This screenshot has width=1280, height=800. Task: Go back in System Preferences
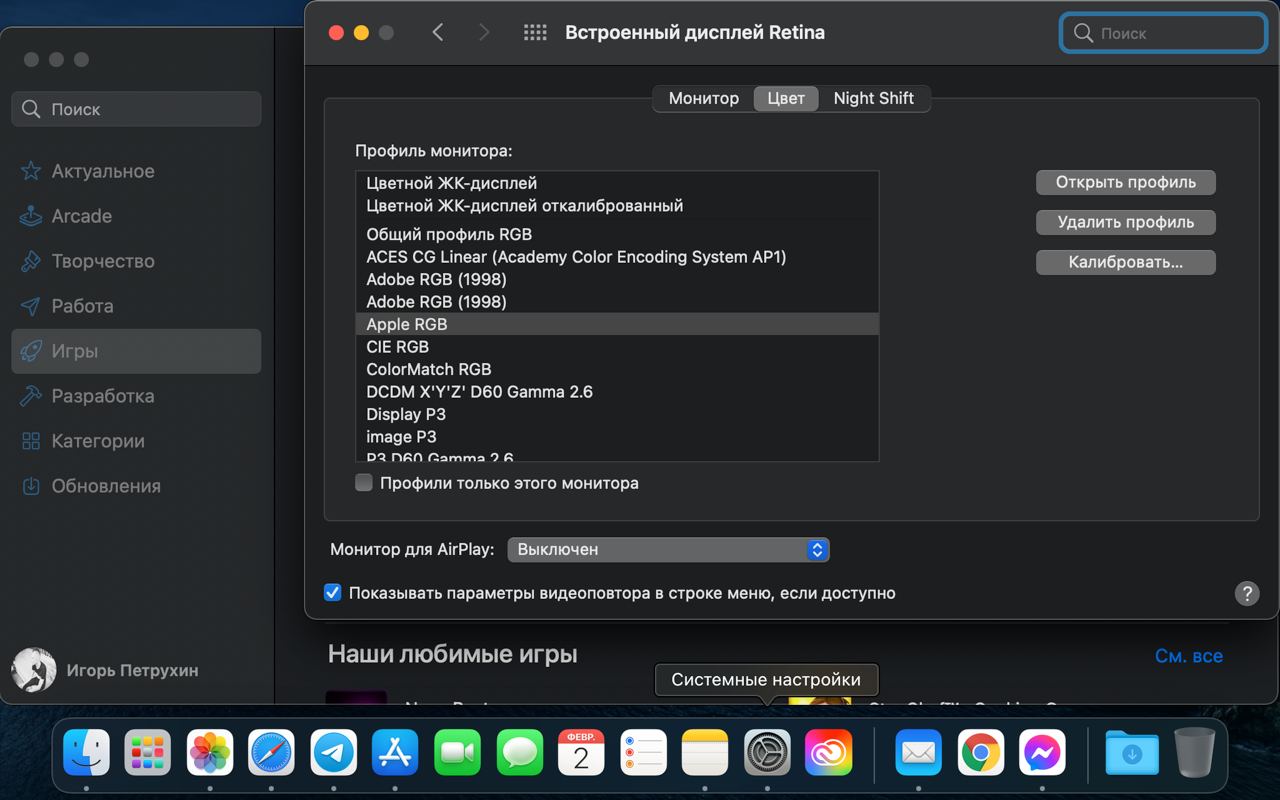[437, 32]
